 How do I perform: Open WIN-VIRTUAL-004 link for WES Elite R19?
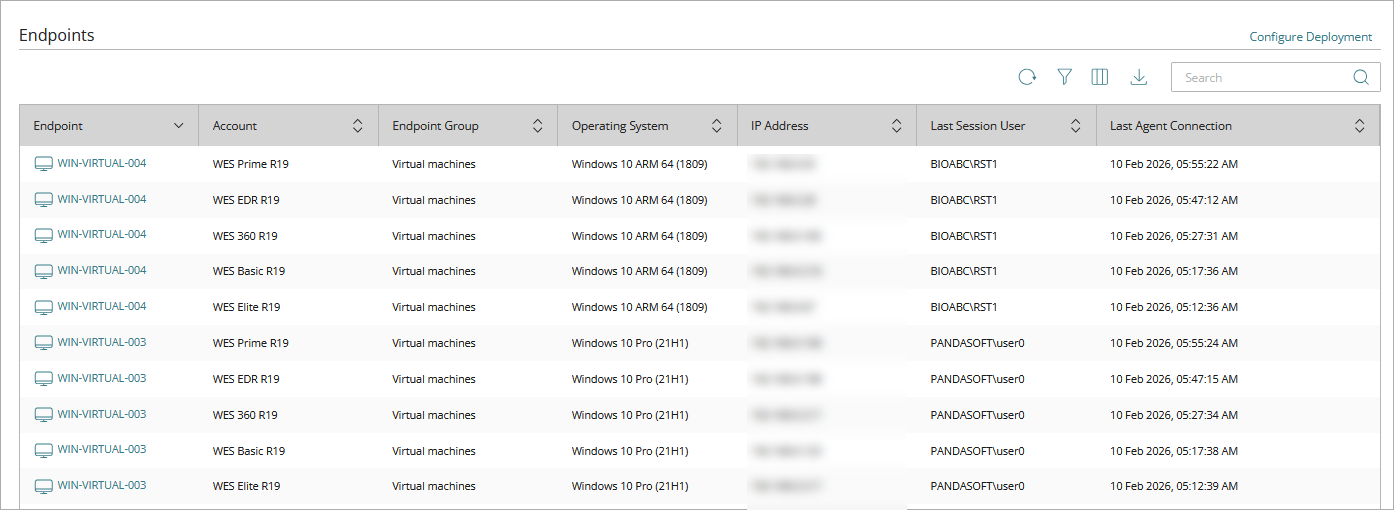[102, 306]
